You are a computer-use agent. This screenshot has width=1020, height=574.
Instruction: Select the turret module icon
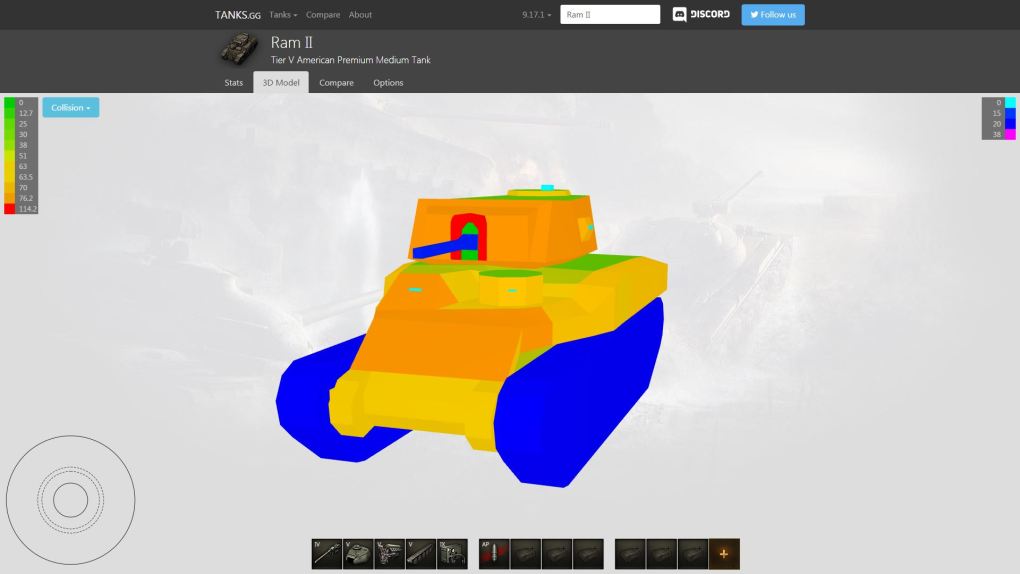point(358,554)
